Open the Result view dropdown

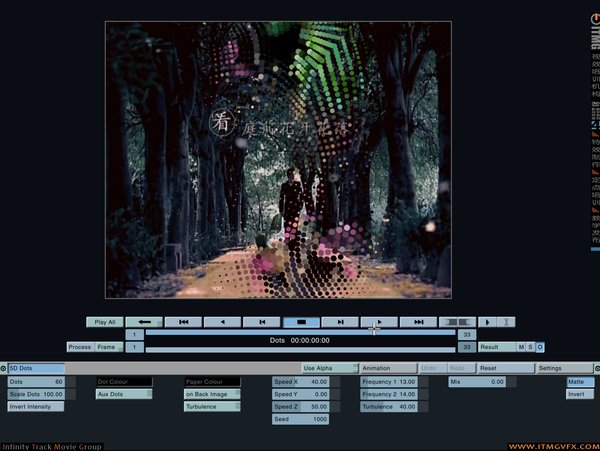pyautogui.click(x=497, y=347)
